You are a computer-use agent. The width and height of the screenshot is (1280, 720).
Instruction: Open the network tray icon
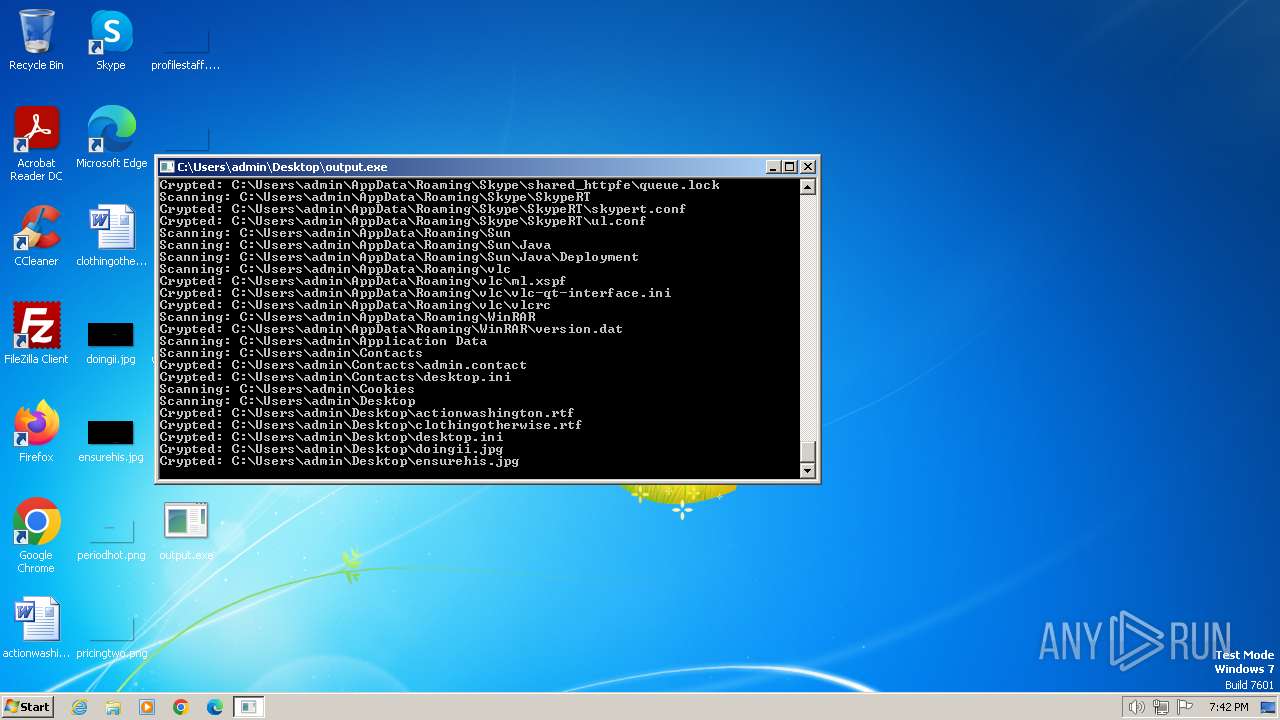point(1161,707)
